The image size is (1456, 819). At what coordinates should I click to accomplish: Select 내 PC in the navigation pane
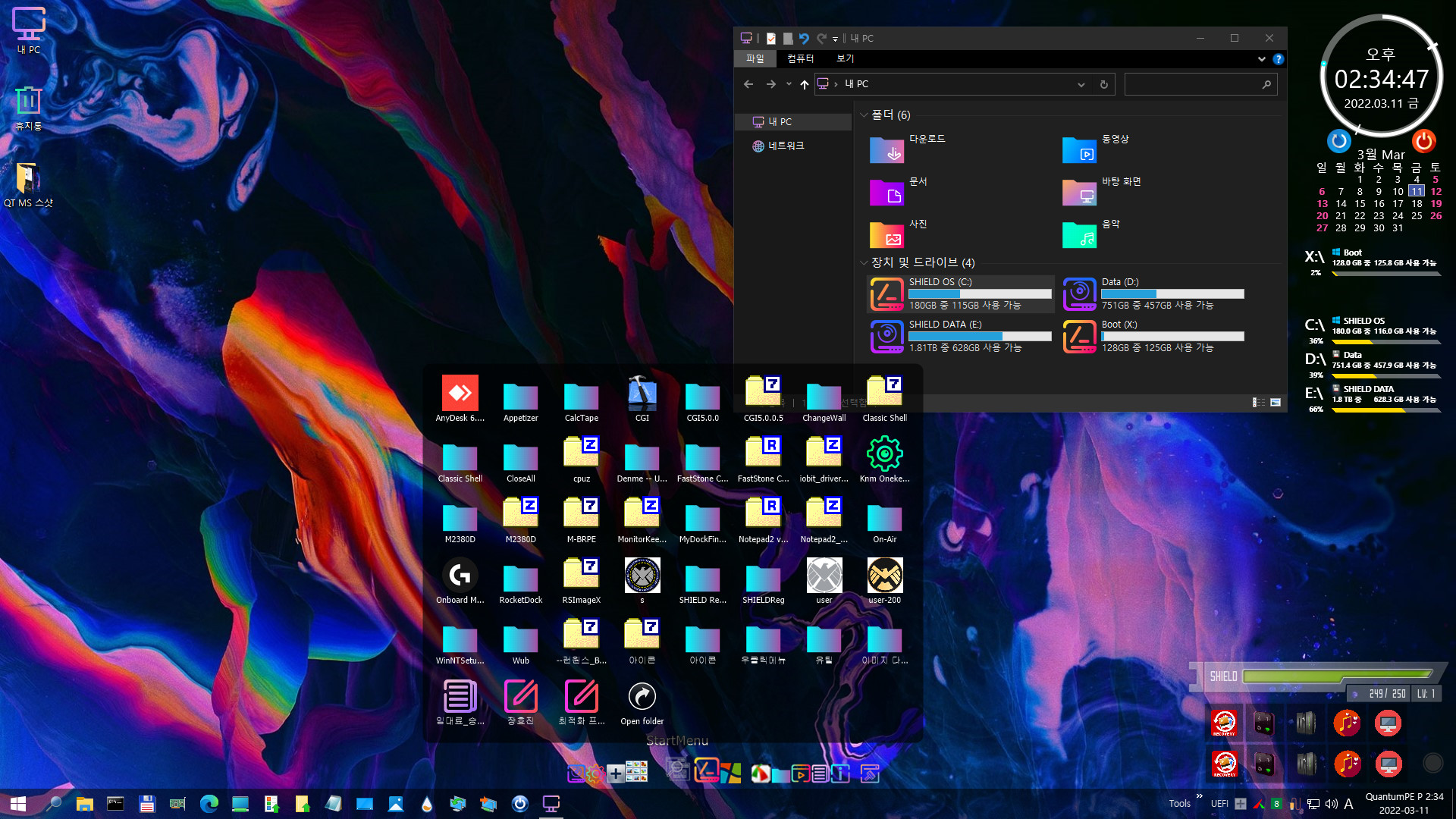(793, 121)
